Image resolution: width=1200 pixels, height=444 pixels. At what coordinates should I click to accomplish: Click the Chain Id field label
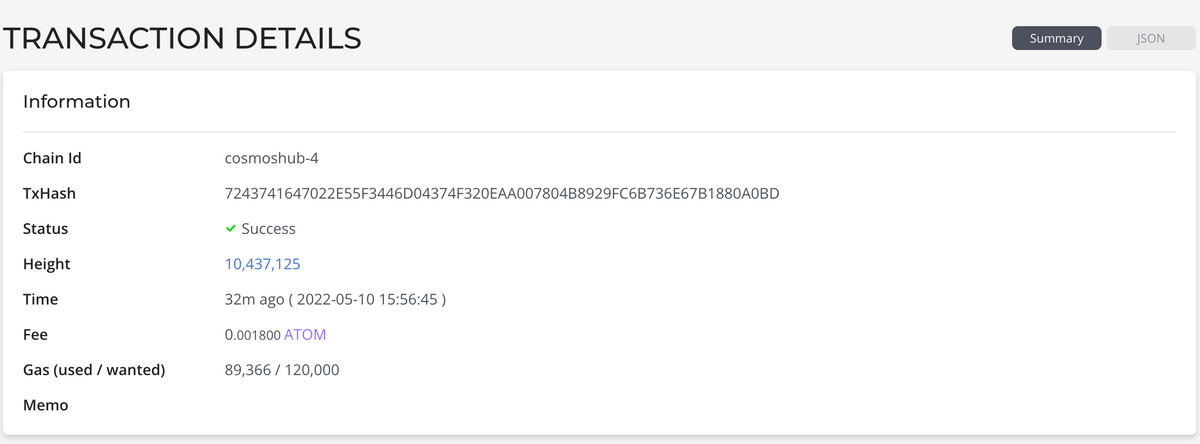52,158
